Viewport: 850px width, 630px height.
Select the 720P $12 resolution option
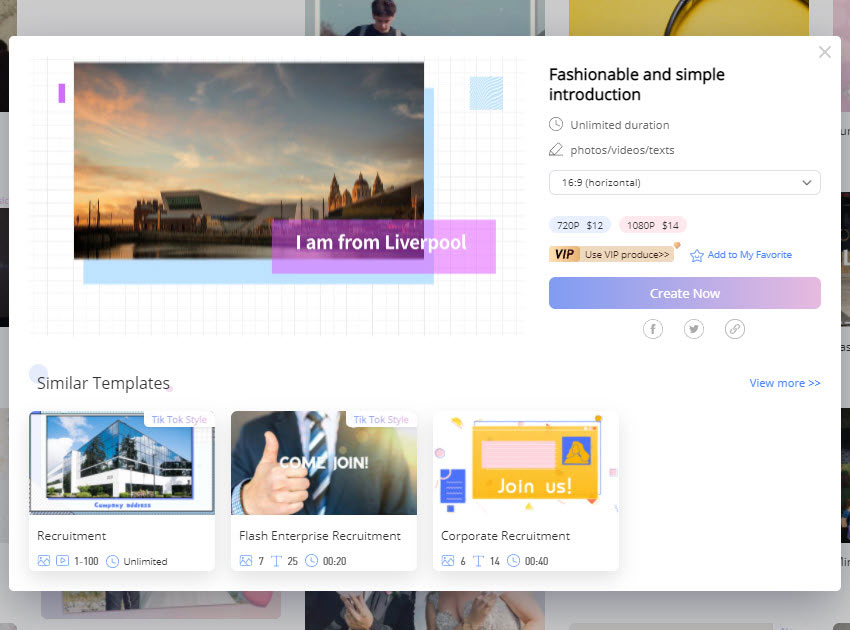[580, 225]
